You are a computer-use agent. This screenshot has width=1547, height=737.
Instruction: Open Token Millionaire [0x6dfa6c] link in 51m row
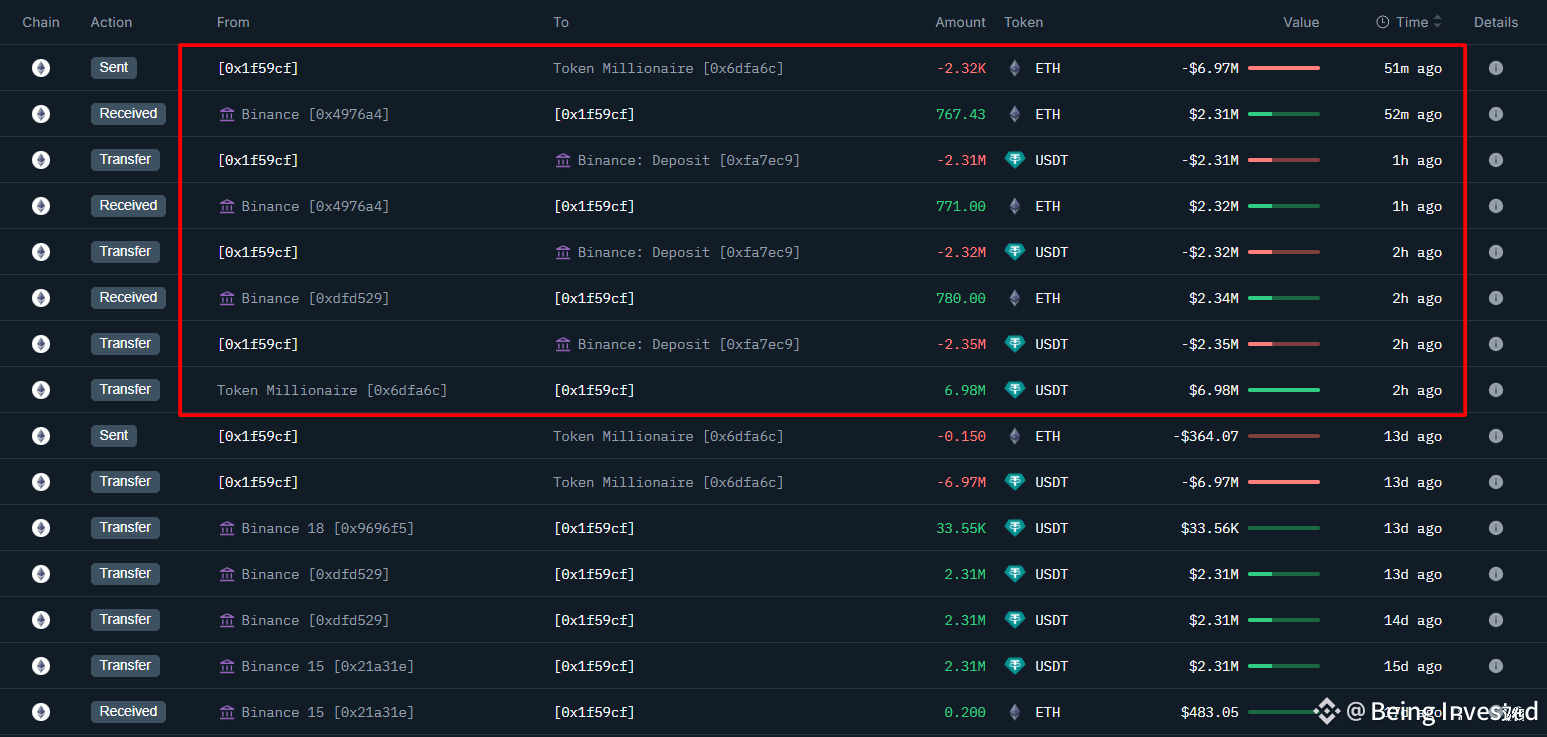pos(668,68)
